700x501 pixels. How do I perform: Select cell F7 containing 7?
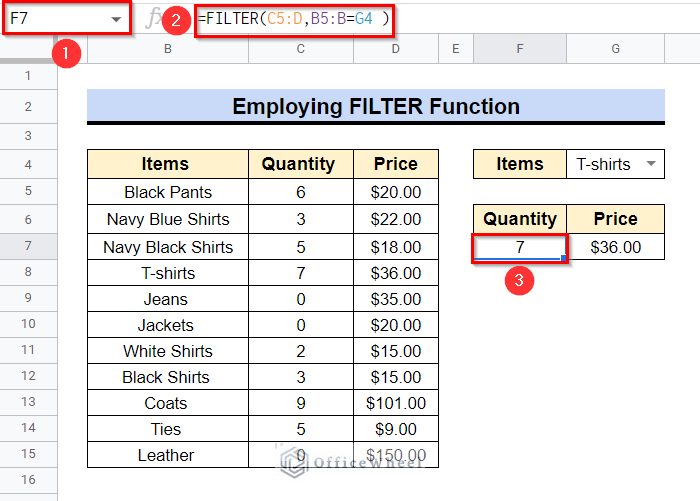coord(519,246)
